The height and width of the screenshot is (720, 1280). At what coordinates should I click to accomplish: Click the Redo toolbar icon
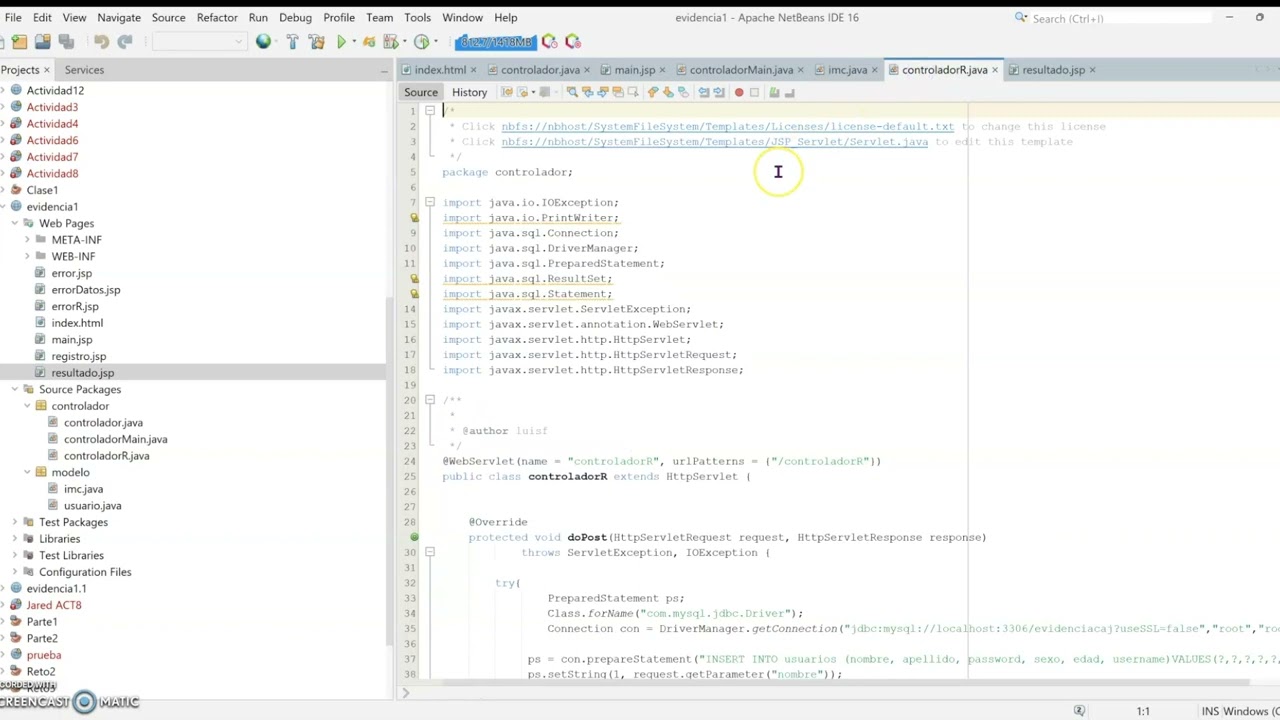[124, 42]
